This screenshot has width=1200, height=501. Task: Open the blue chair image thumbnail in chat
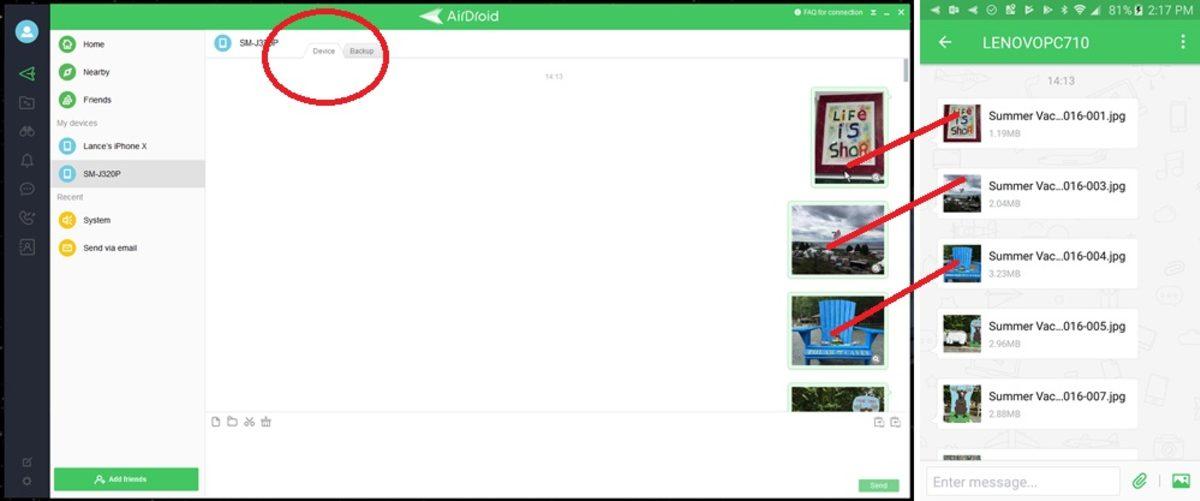[x=838, y=330]
